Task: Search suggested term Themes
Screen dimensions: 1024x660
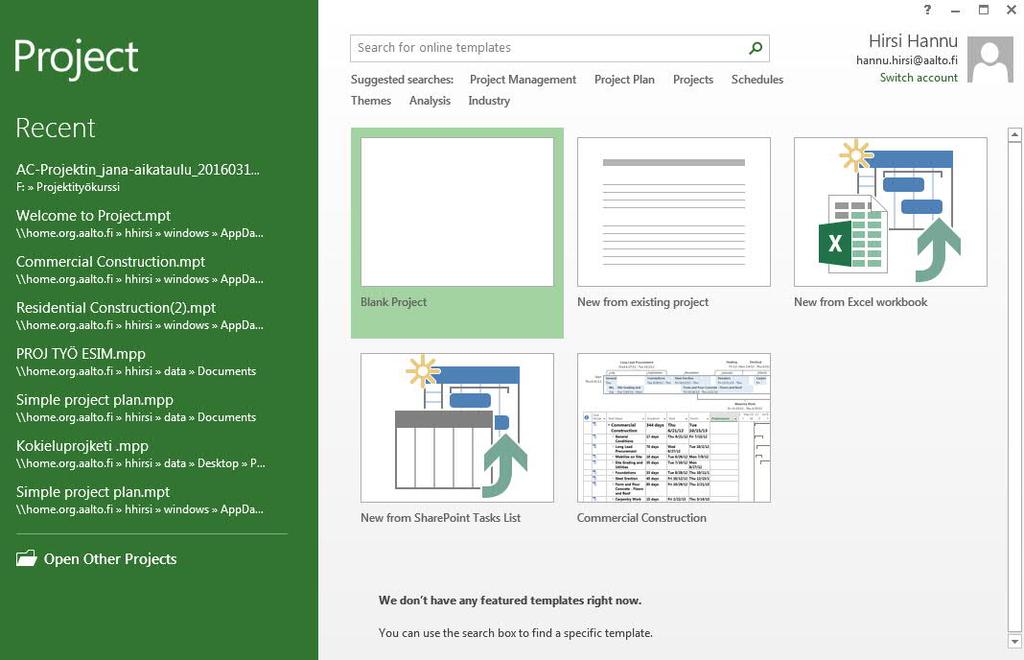Action: coord(371,101)
